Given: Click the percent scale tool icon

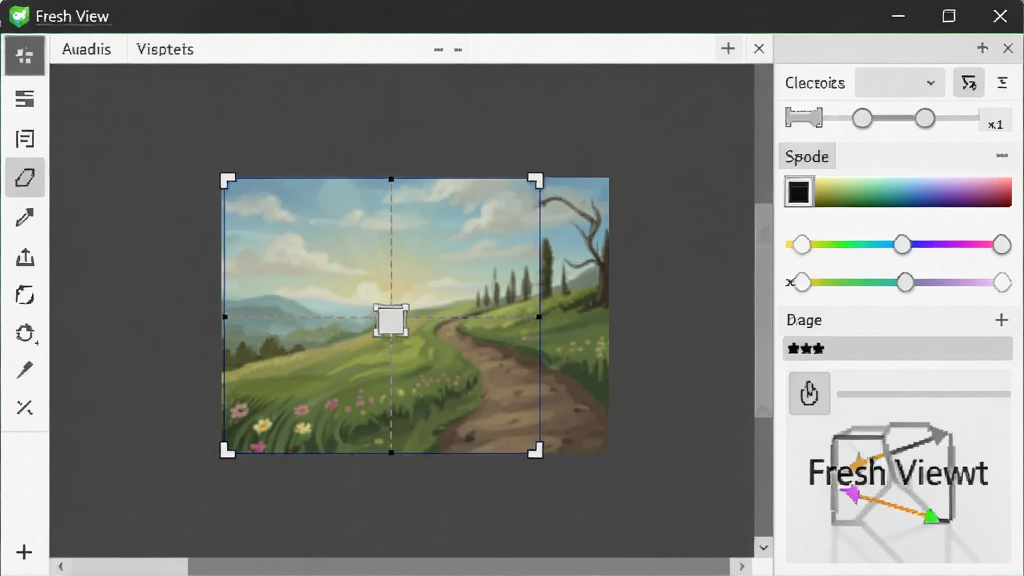Looking at the screenshot, I should click(x=25, y=408).
